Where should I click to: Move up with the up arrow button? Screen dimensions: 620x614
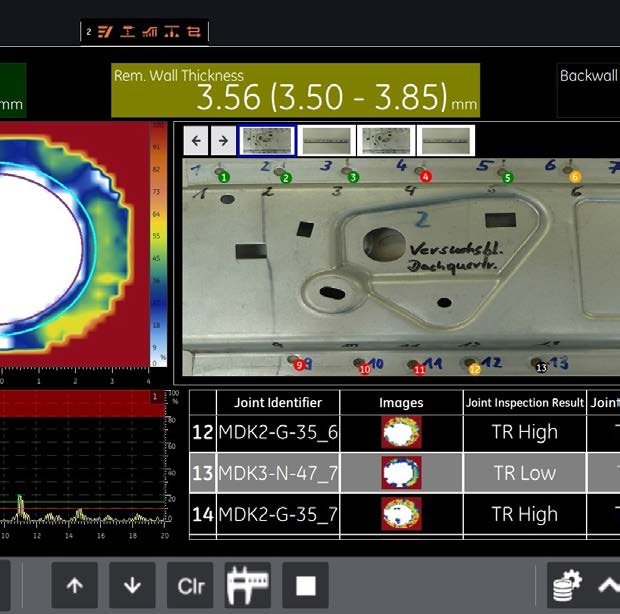click(x=75, y=585)
